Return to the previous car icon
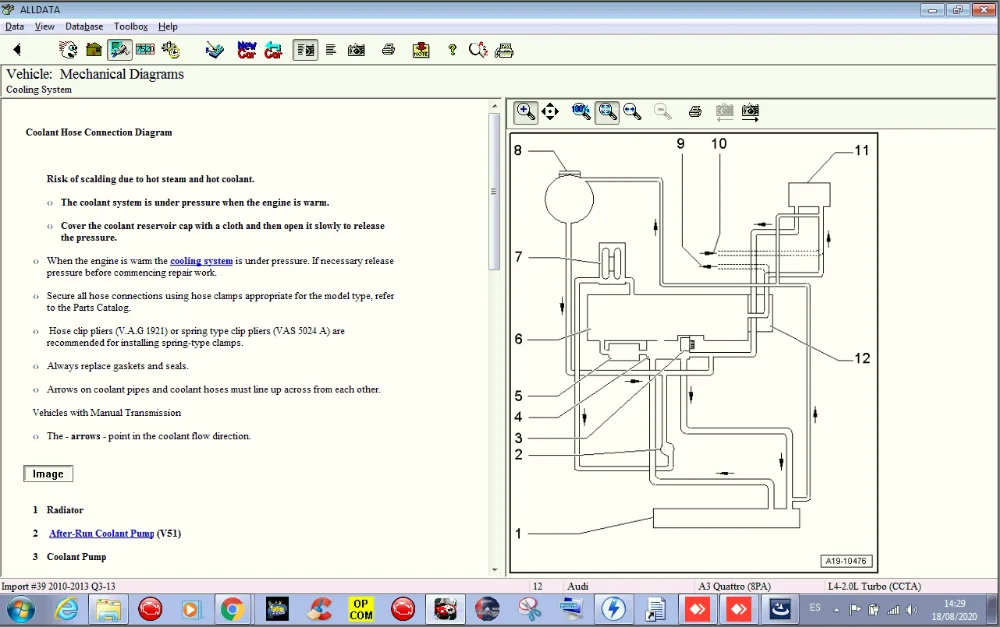The width and height of the screenshot is (1000, 627). [273, 50]
